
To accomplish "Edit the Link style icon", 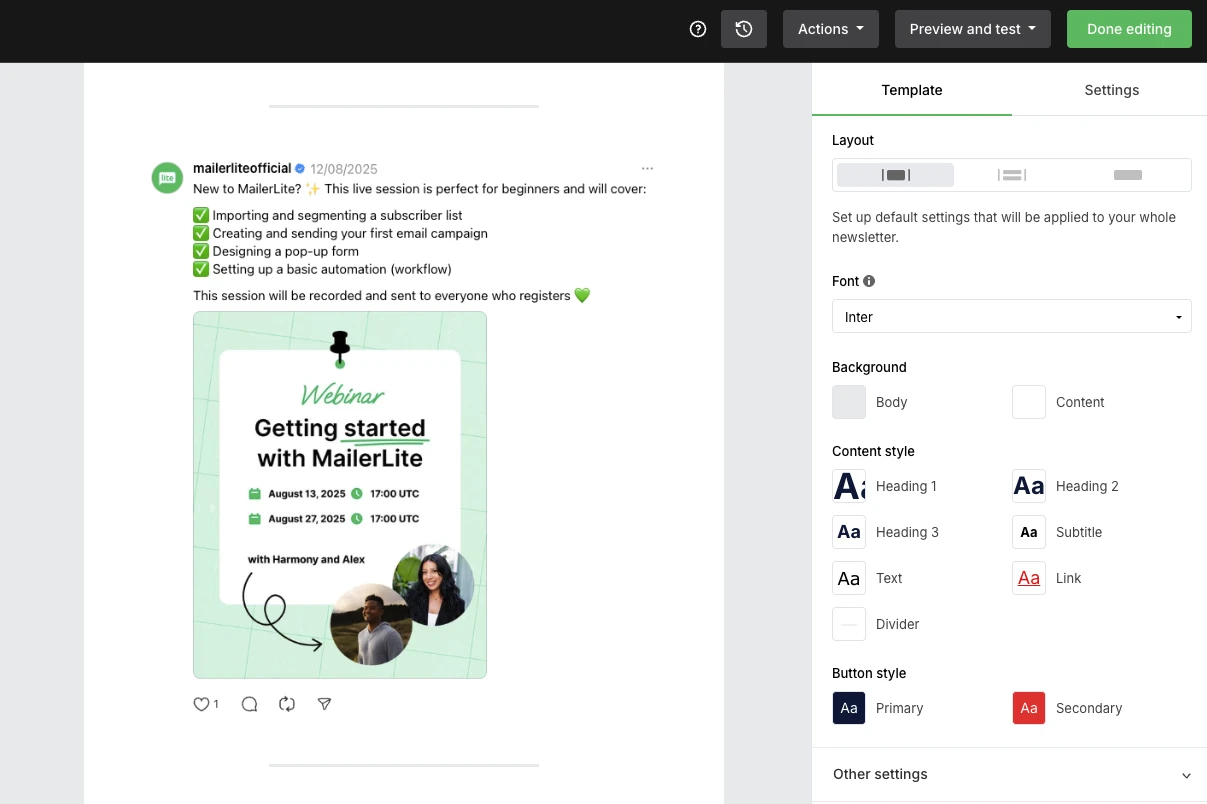I will tap(1029, 578).
